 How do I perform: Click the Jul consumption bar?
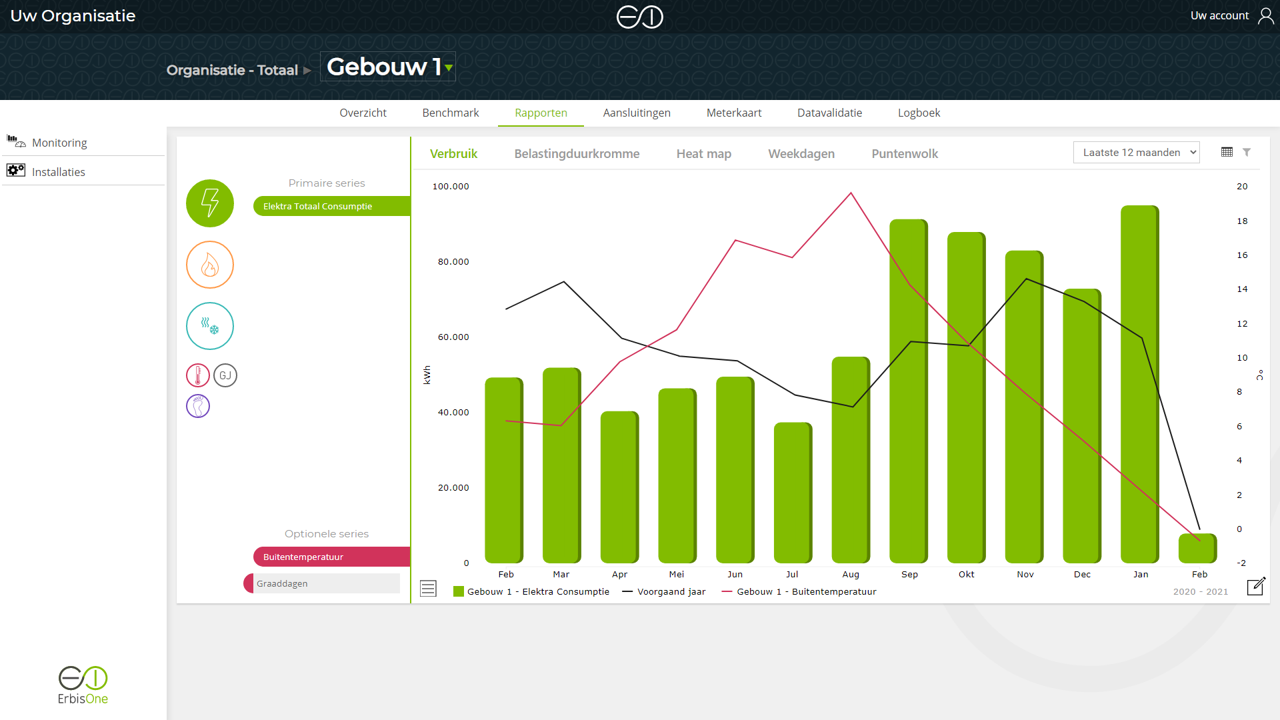click(793, 493)
